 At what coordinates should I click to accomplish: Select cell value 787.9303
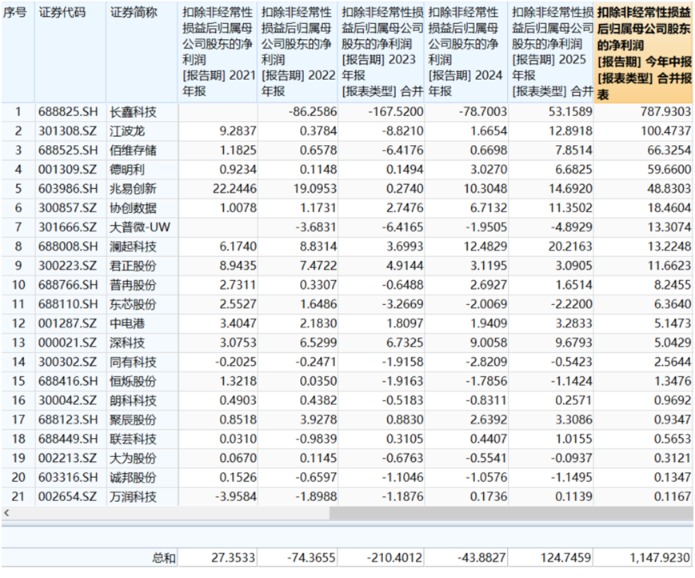tap(665, 112)
